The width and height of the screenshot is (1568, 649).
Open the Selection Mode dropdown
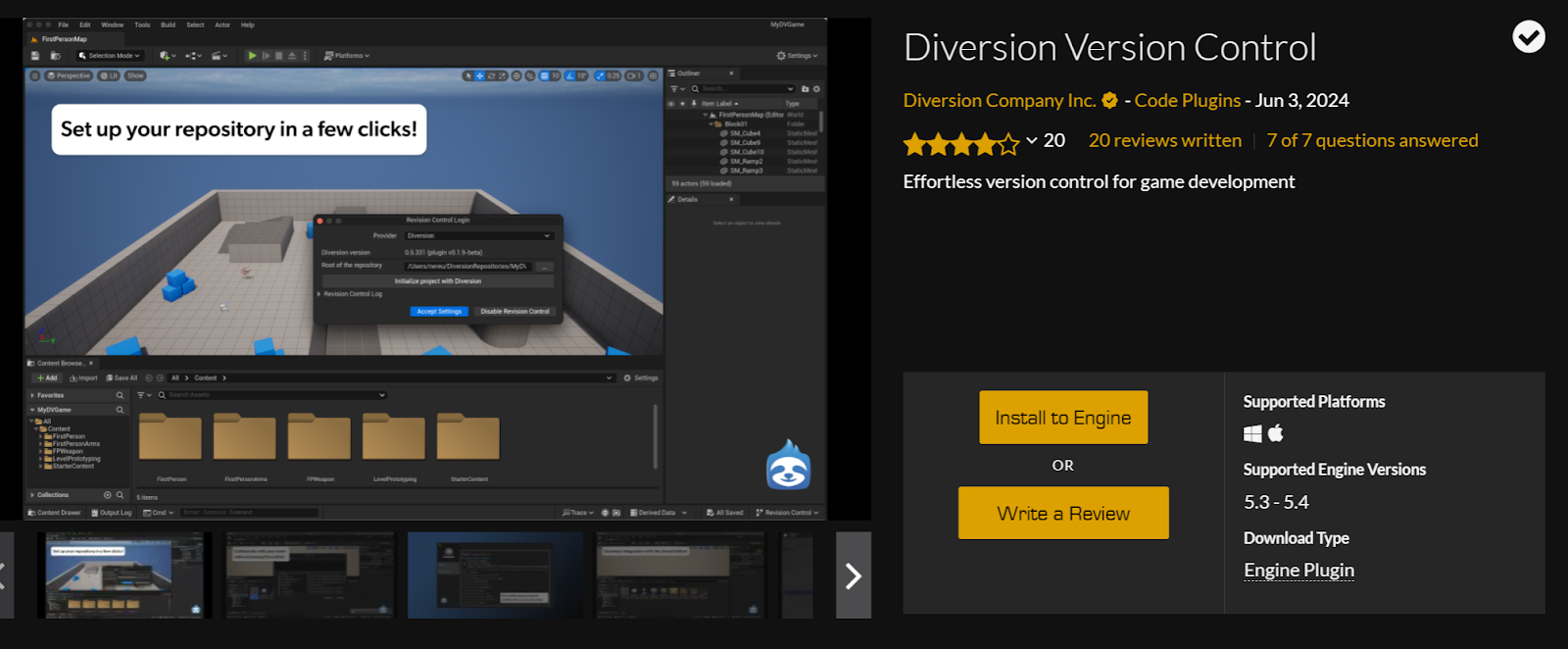tap(110, 56)
